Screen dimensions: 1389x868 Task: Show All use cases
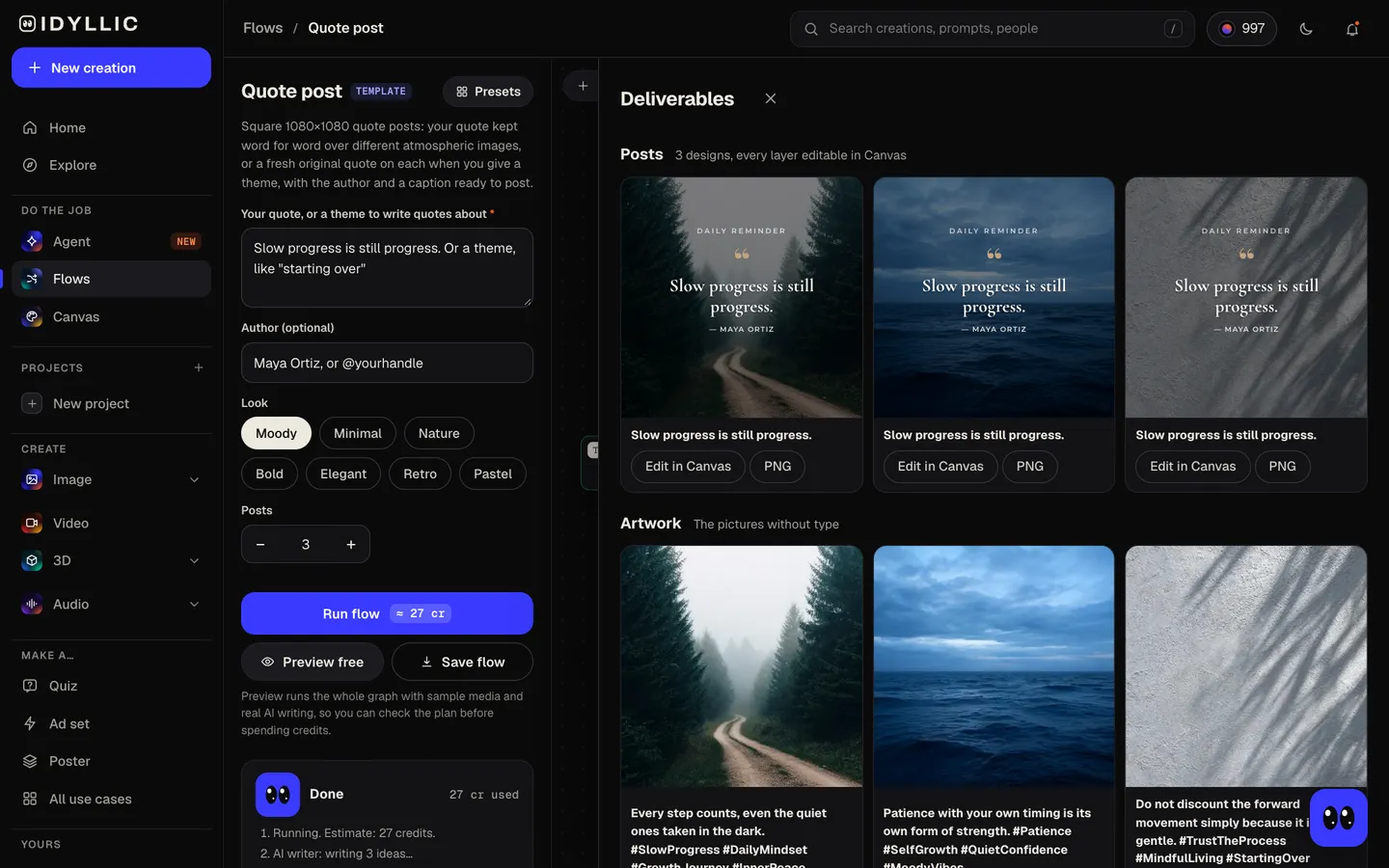point(111,799)
